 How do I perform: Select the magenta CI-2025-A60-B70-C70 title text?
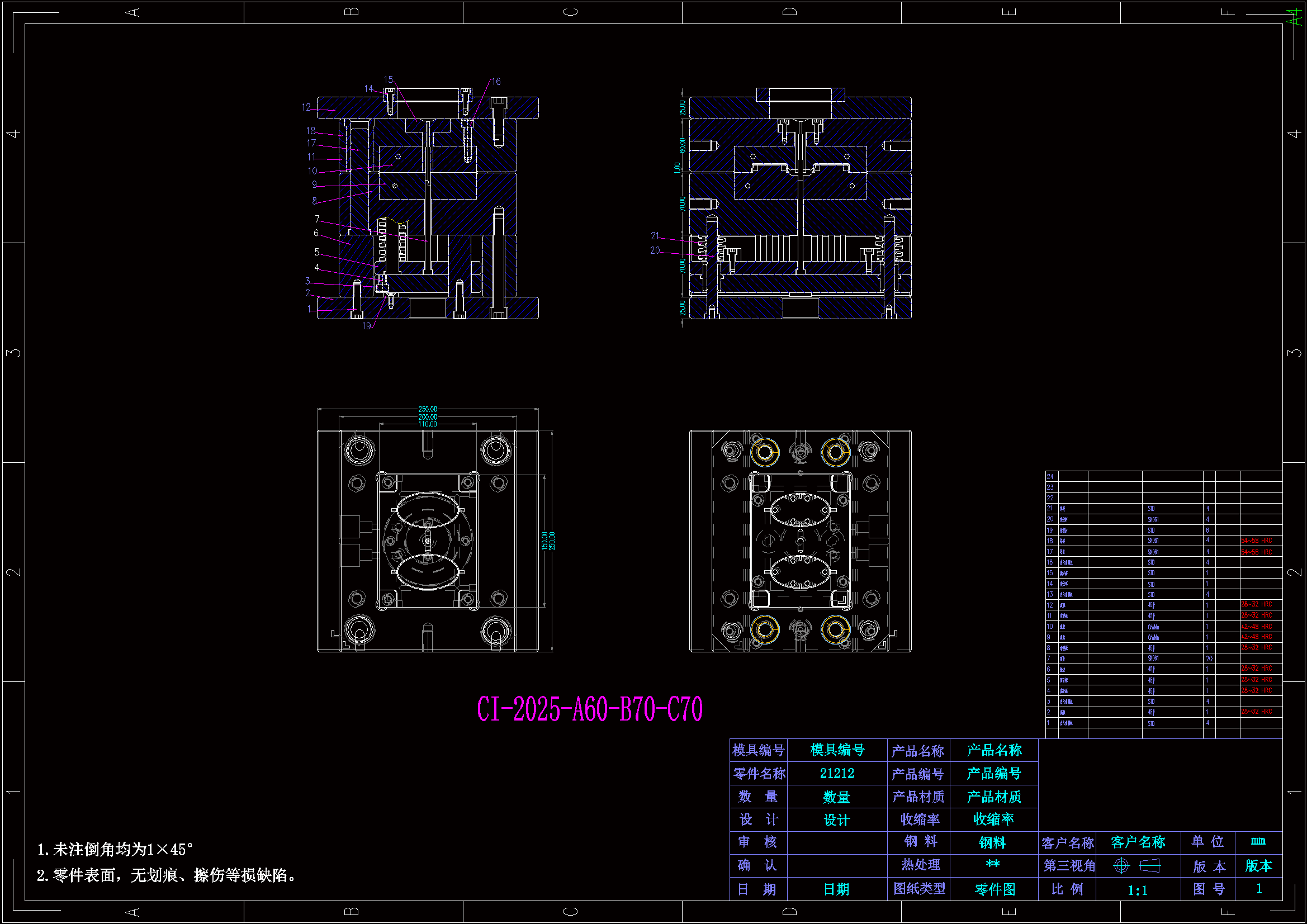(x=589, y=709)
